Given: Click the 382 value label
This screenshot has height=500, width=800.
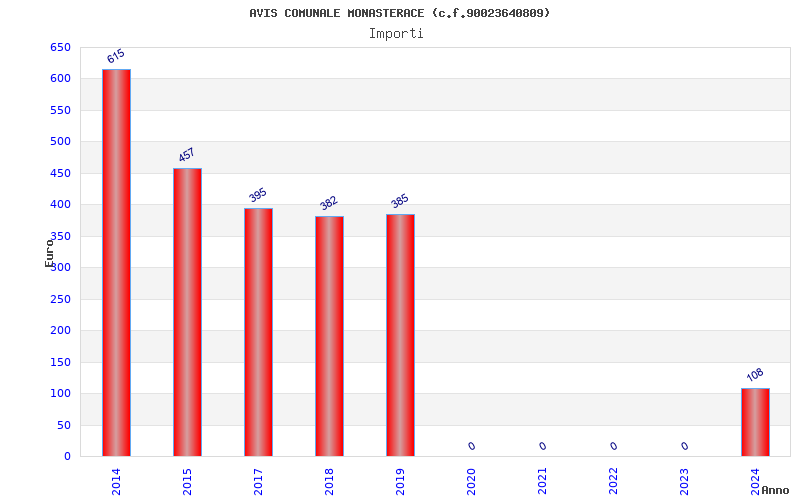Looking at the screenshot, I should pyautogui.click(x=329, y=203).
